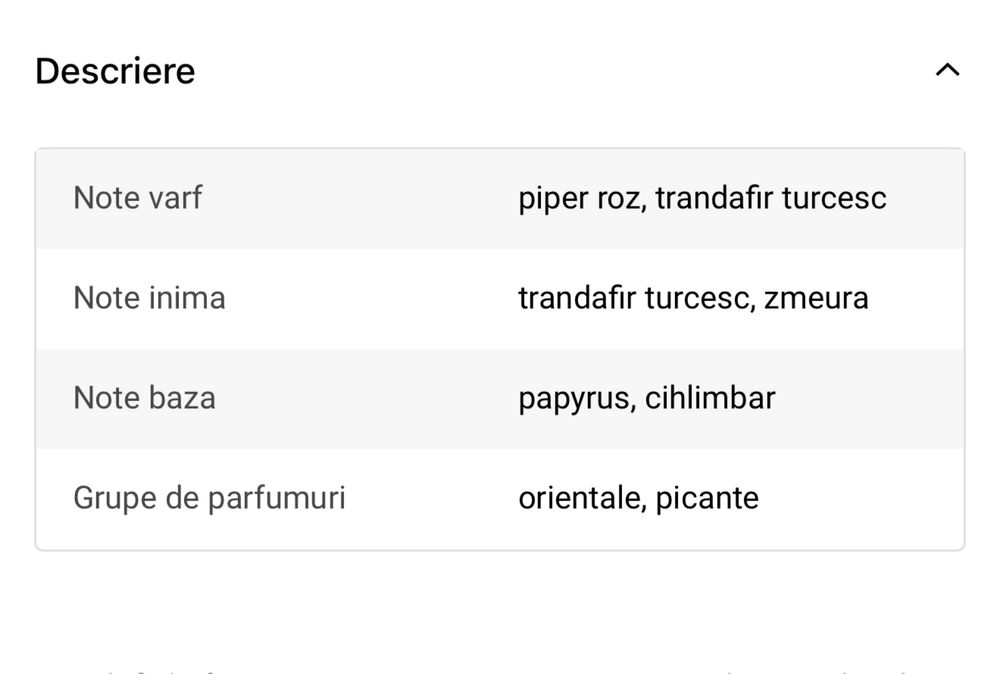Click the 'zmeura' heart note
The image size is (1000, 674).
(x=816, y=298)
